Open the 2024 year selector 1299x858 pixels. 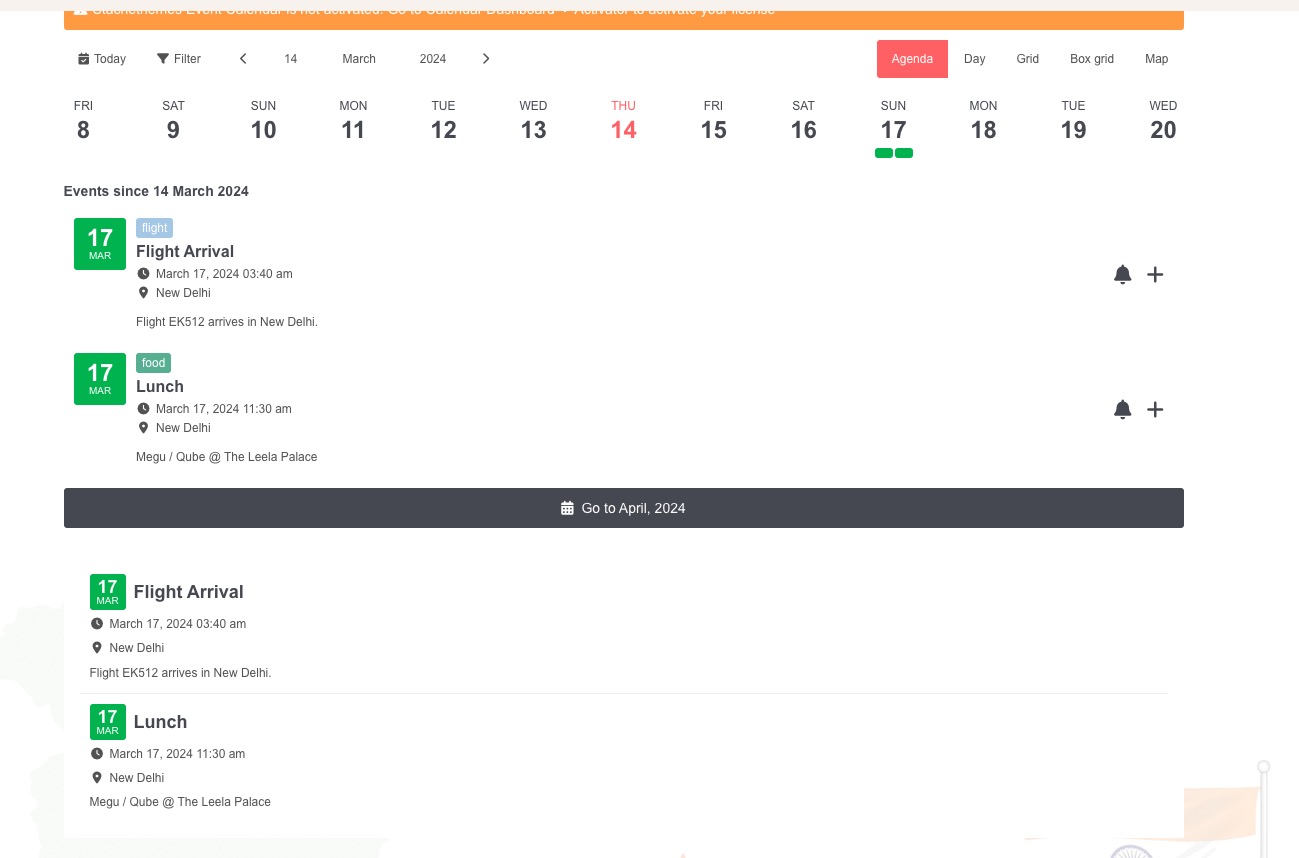coord(433,59)
